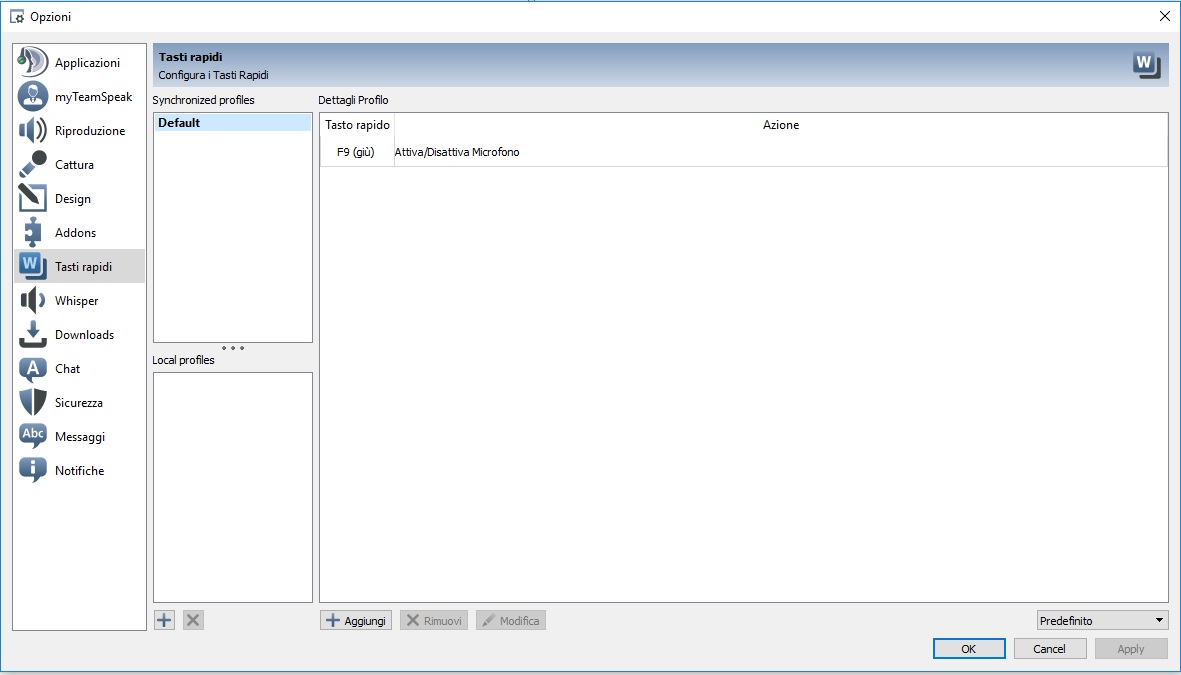Select the Downloads tray icon
The height and width of the screenshot is (675, 1181).
pyautogui.click(x=33, y=335)
